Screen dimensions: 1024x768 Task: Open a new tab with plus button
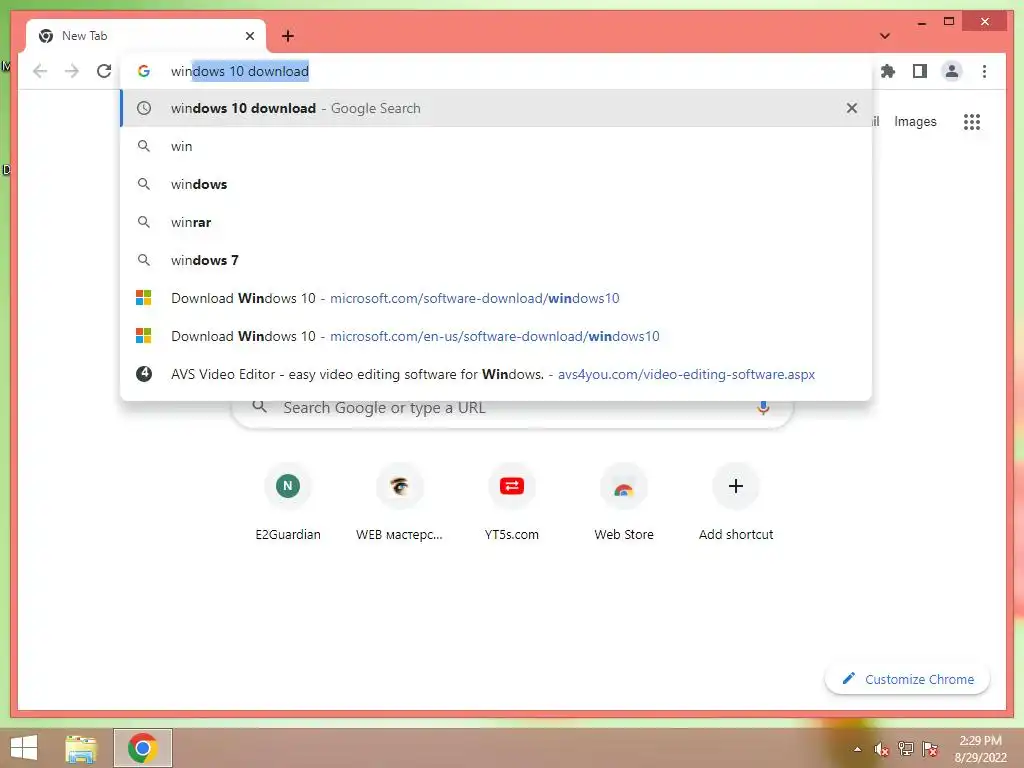pos(287,36)
